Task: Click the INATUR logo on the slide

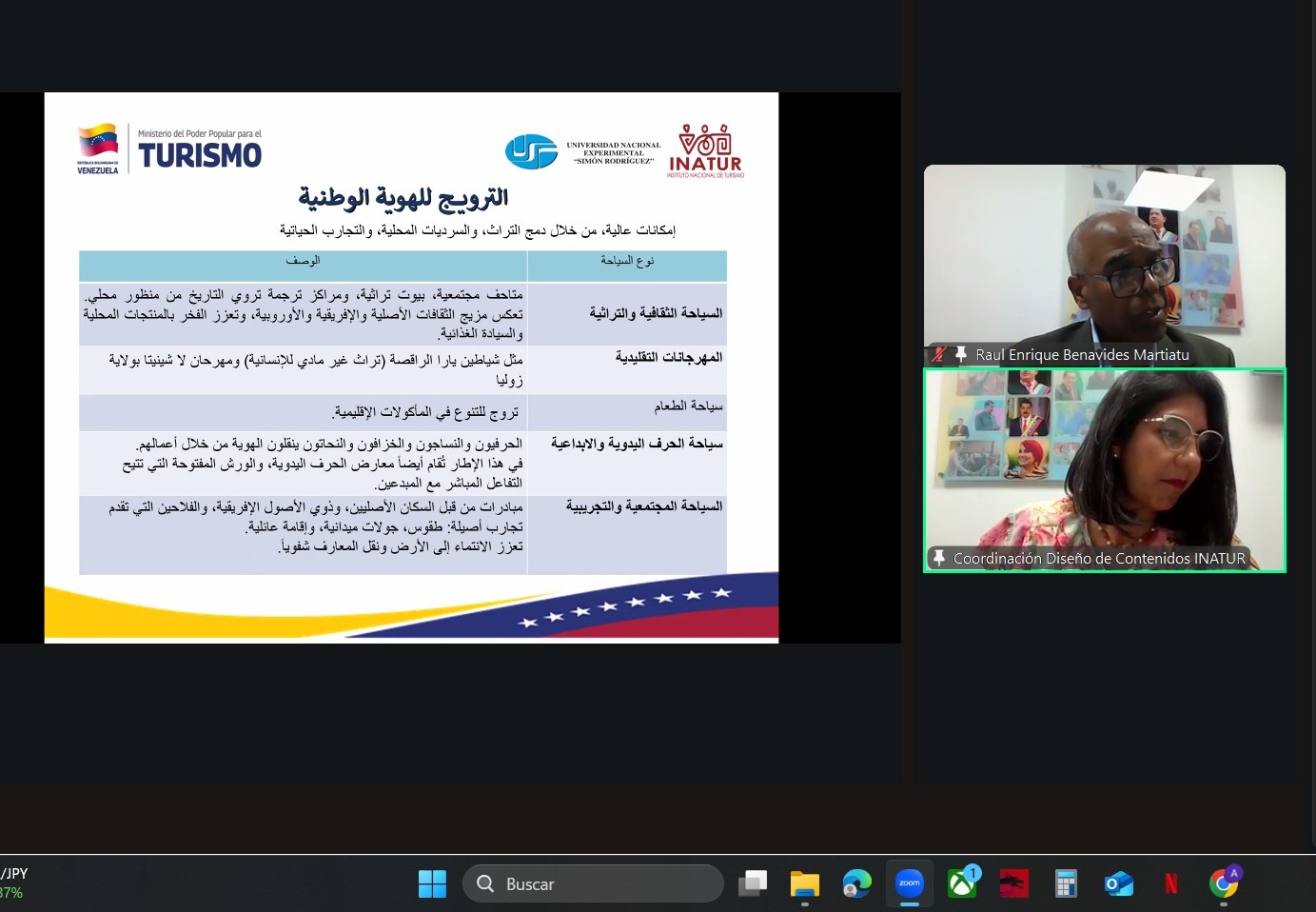Action: click(x=705, y=151)
